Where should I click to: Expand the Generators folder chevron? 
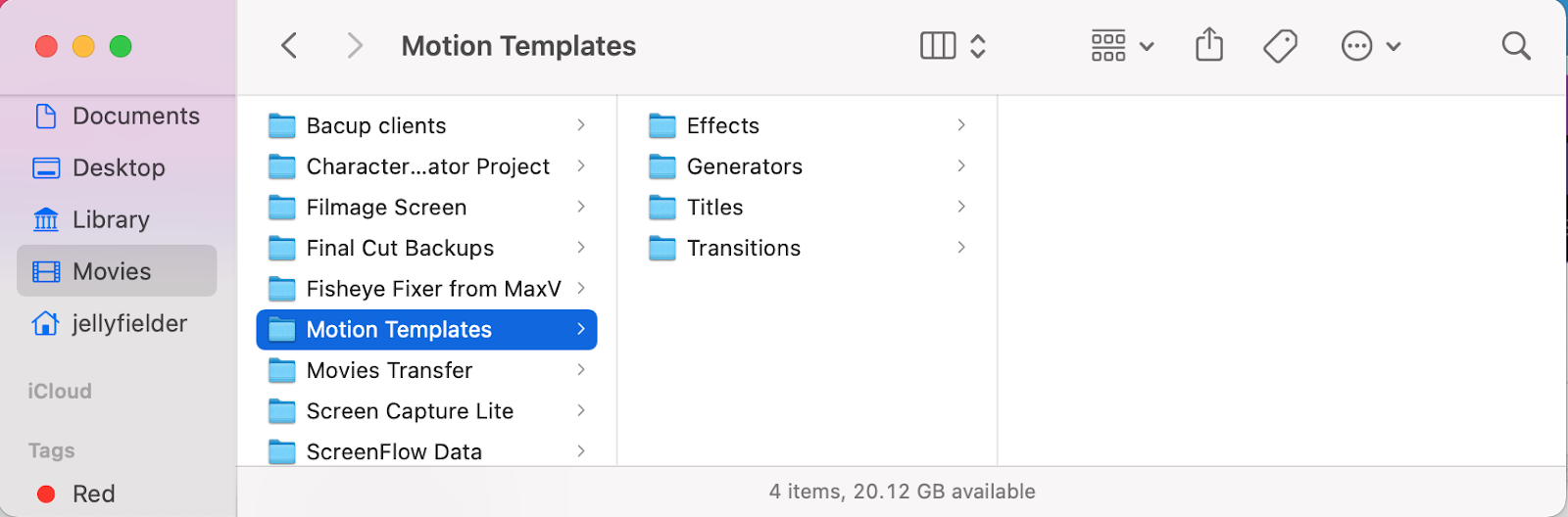pyautogui.click(x=961, y=166)
